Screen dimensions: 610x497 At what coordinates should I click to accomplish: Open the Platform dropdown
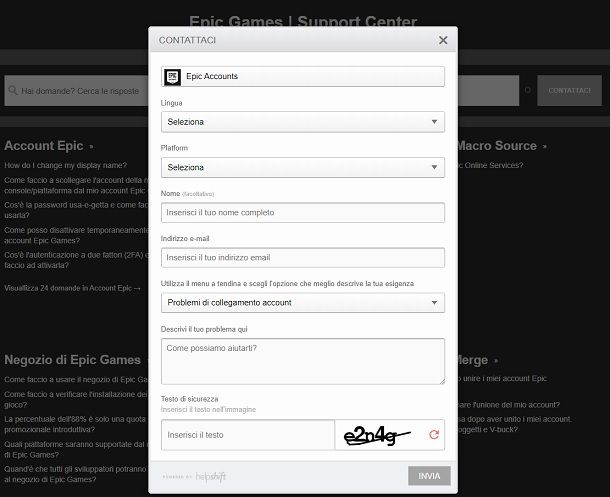pos(303,167)
